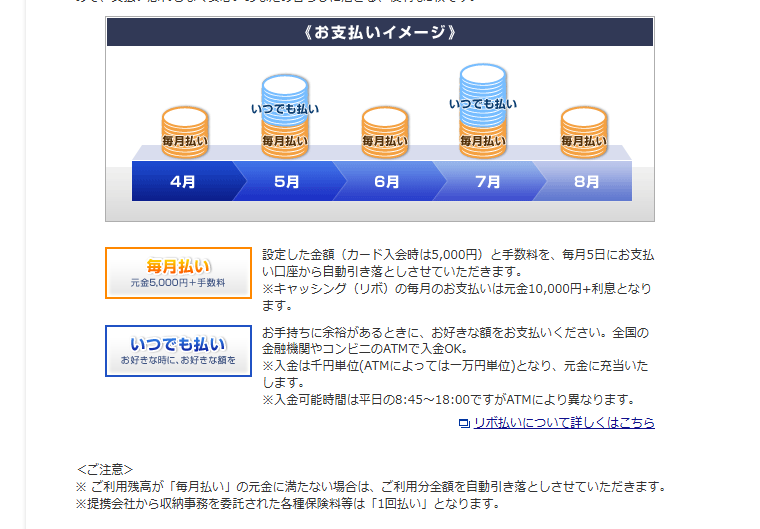Click the blue いつでも払い badge
The image size is (760, 529).
click(x=178, y=351)
